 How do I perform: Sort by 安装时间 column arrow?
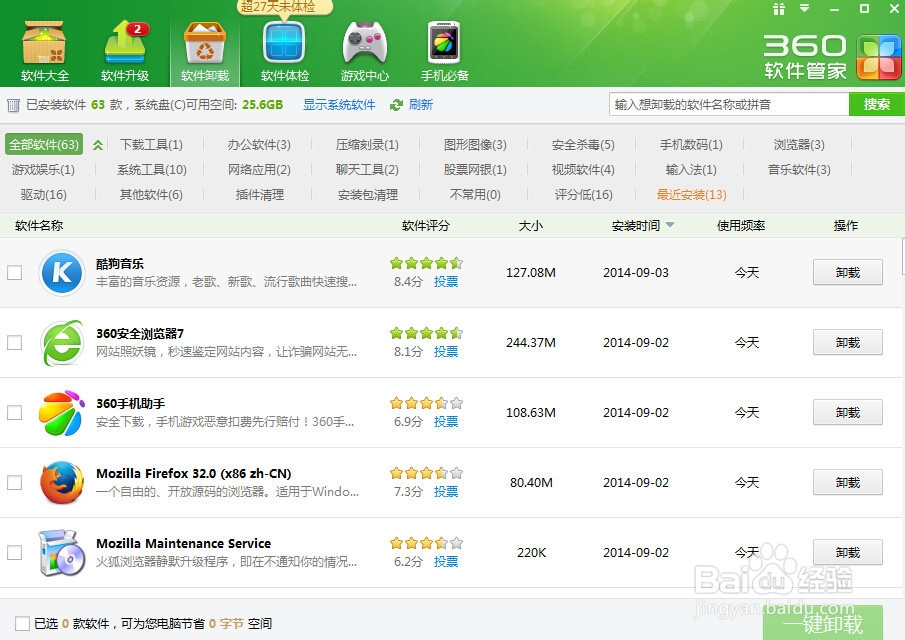pos(670,224)
